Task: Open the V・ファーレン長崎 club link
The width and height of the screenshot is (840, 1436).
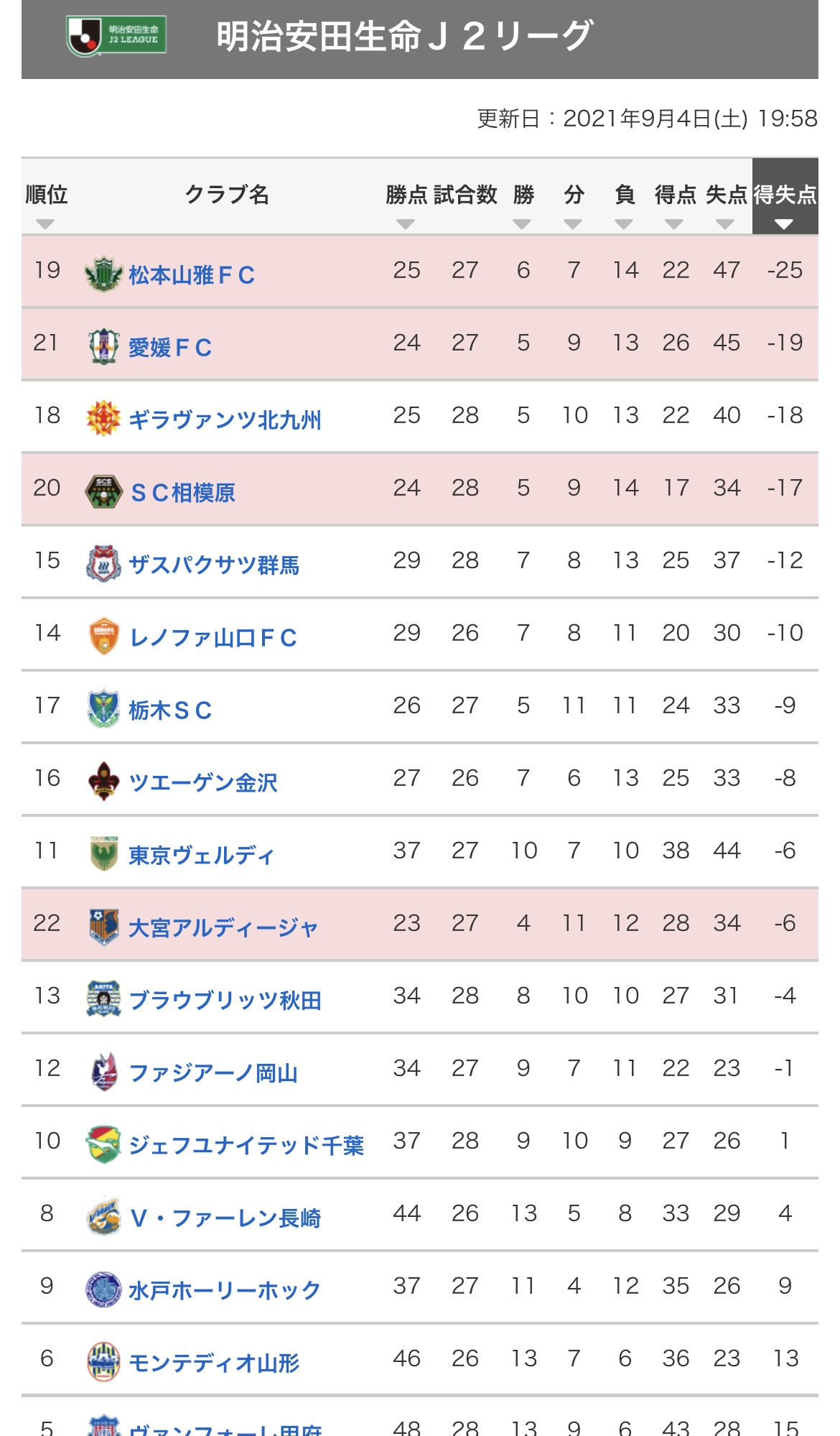Action: point(225,1218)
